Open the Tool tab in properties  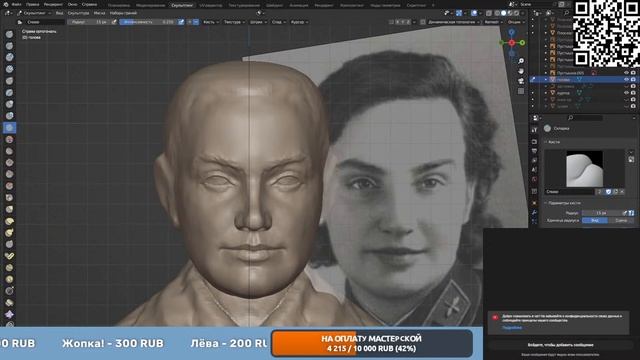click(535, 130)
